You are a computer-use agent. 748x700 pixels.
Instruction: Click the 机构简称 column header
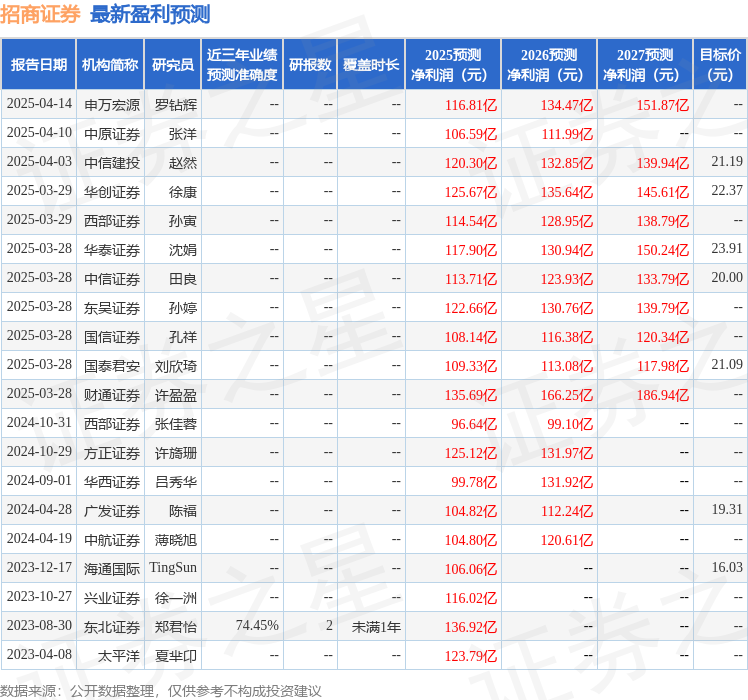click(110, 65)
